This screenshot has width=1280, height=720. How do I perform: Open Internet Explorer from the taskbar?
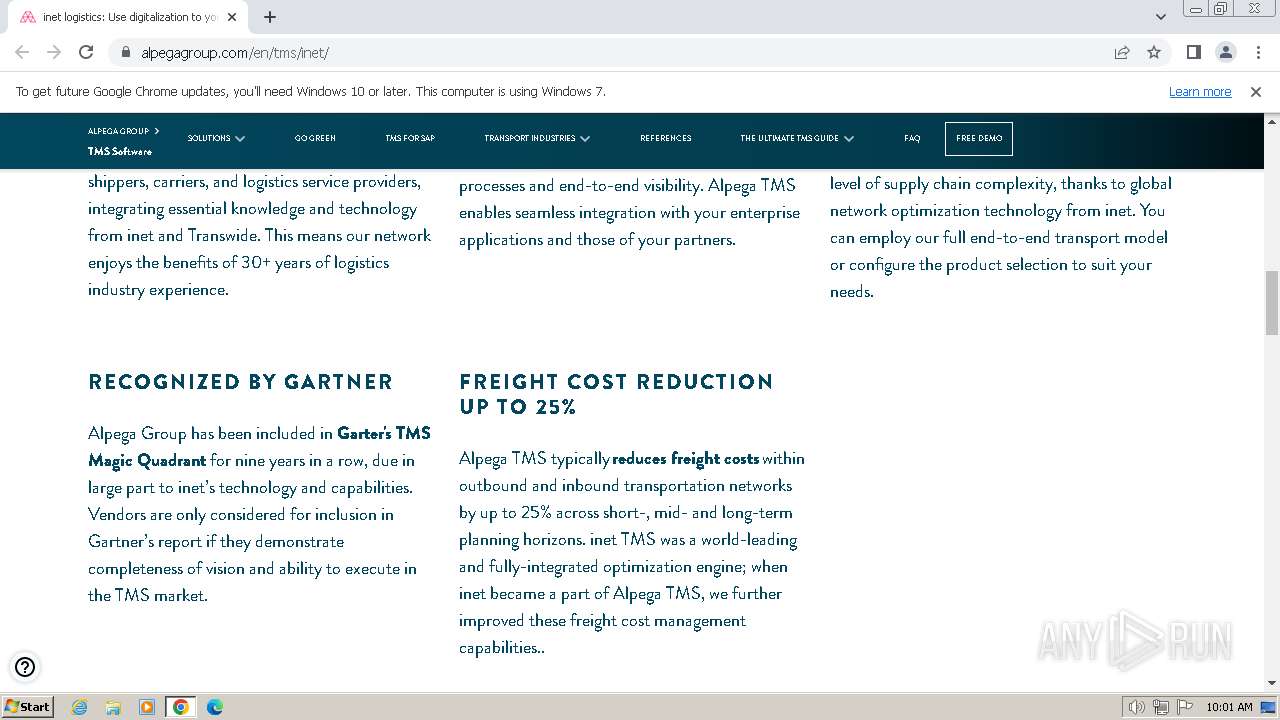point(79,707)
